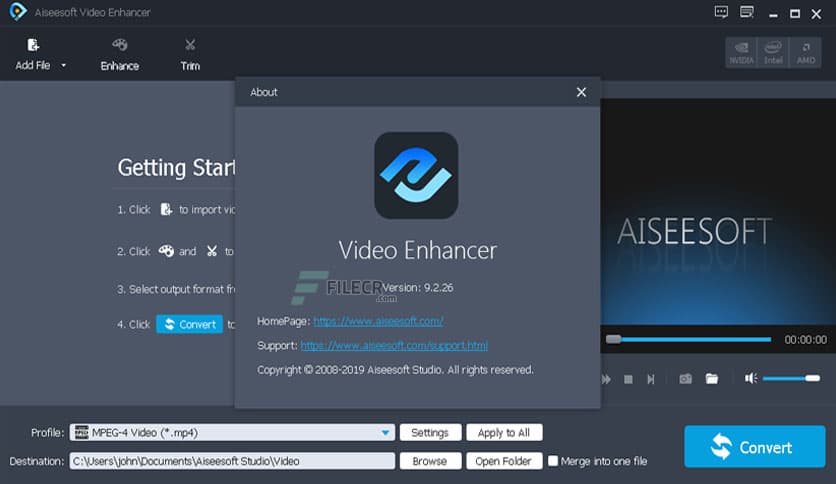The image size is (836, 484).
Task: Click the video preview area
Action: click(718, 212)
